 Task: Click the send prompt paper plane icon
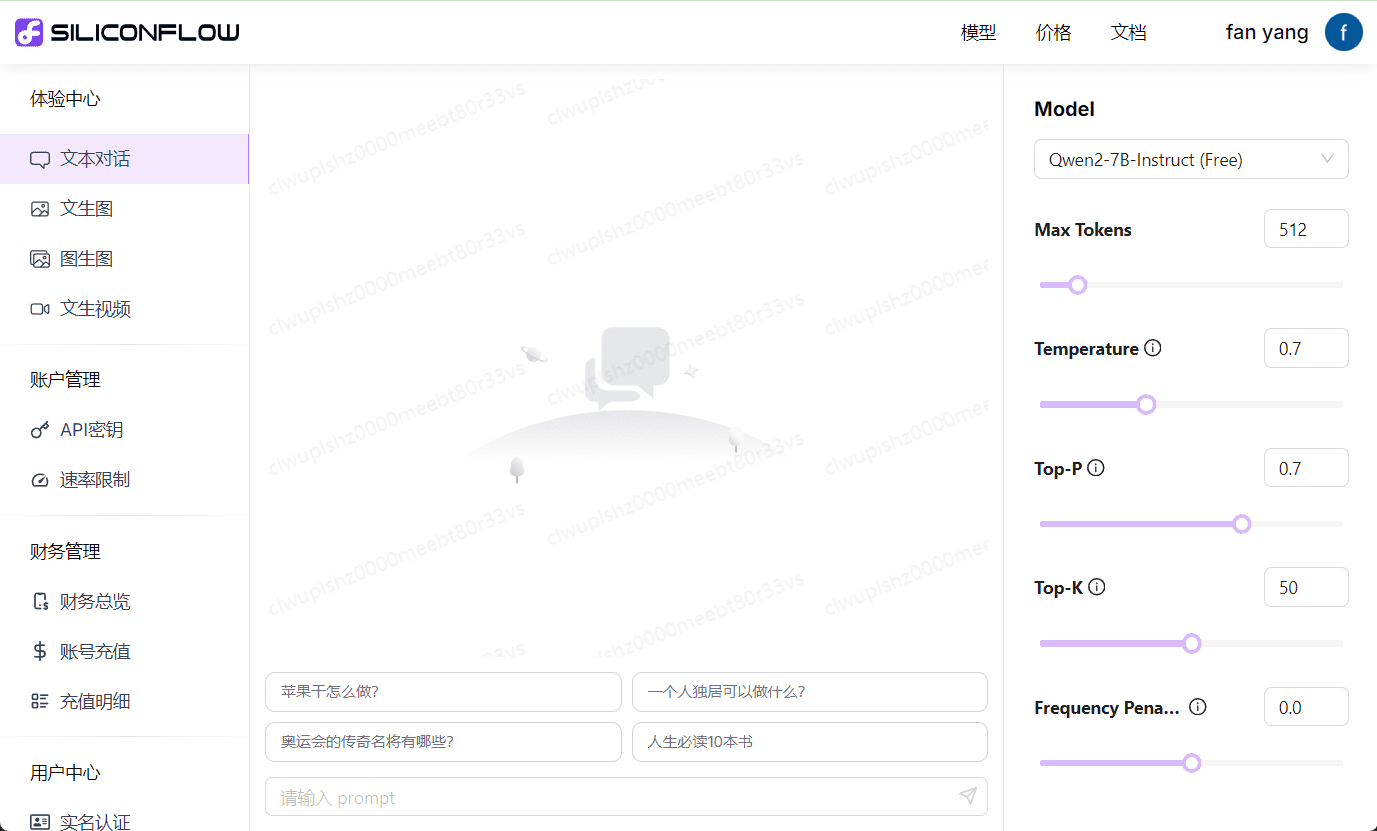967,796
